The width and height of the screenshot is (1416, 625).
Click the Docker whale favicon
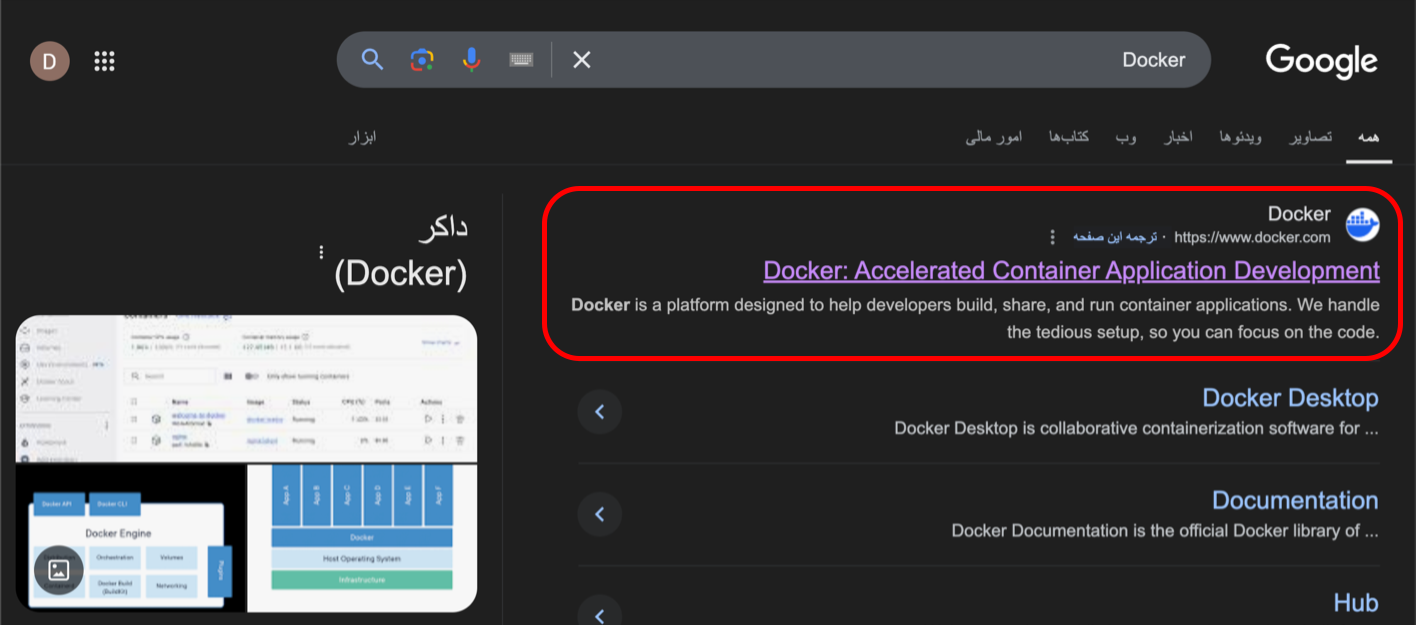click(x=1361, y=224)
